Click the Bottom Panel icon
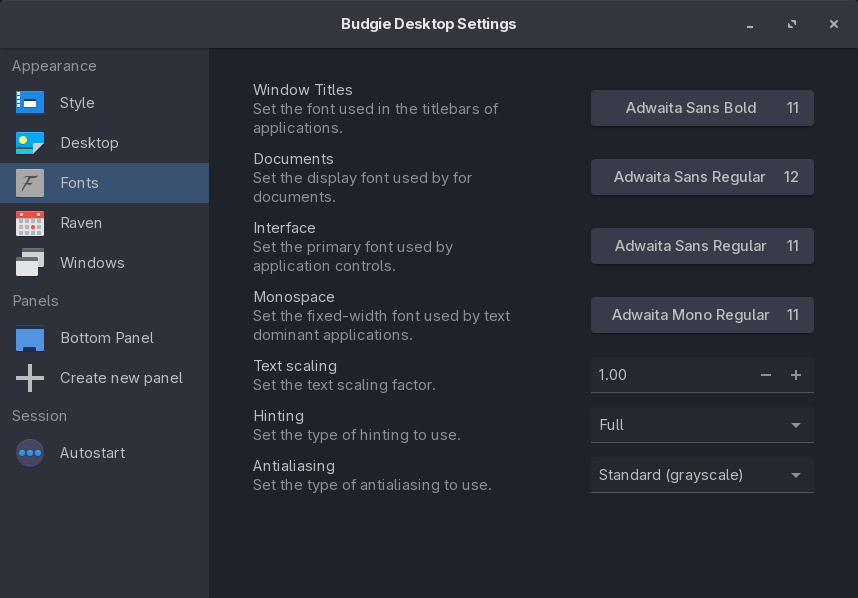Image resolution: width=858 pixels, height=598 pixels. 30,338
